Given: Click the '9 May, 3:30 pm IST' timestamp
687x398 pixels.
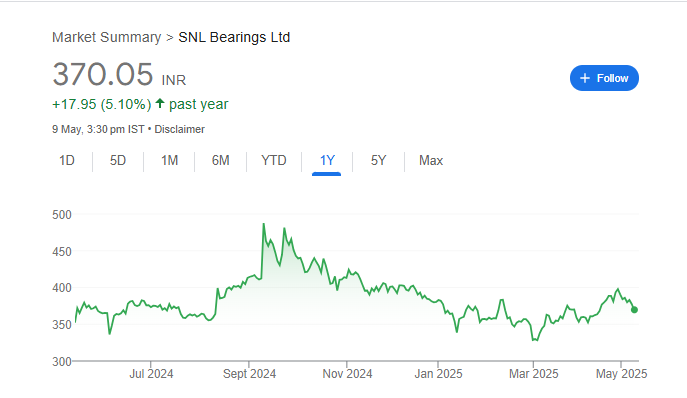Looking at the screenshot, I should (98, 129).
